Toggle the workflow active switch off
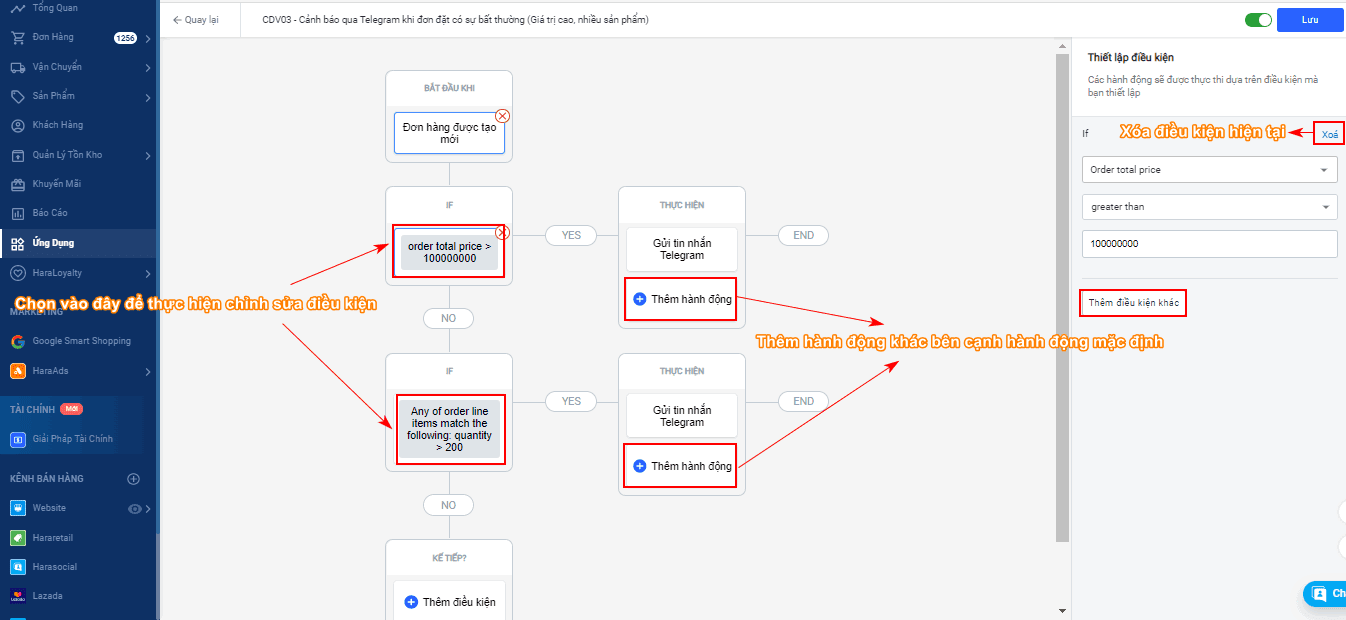 (x=1258, y=19)
